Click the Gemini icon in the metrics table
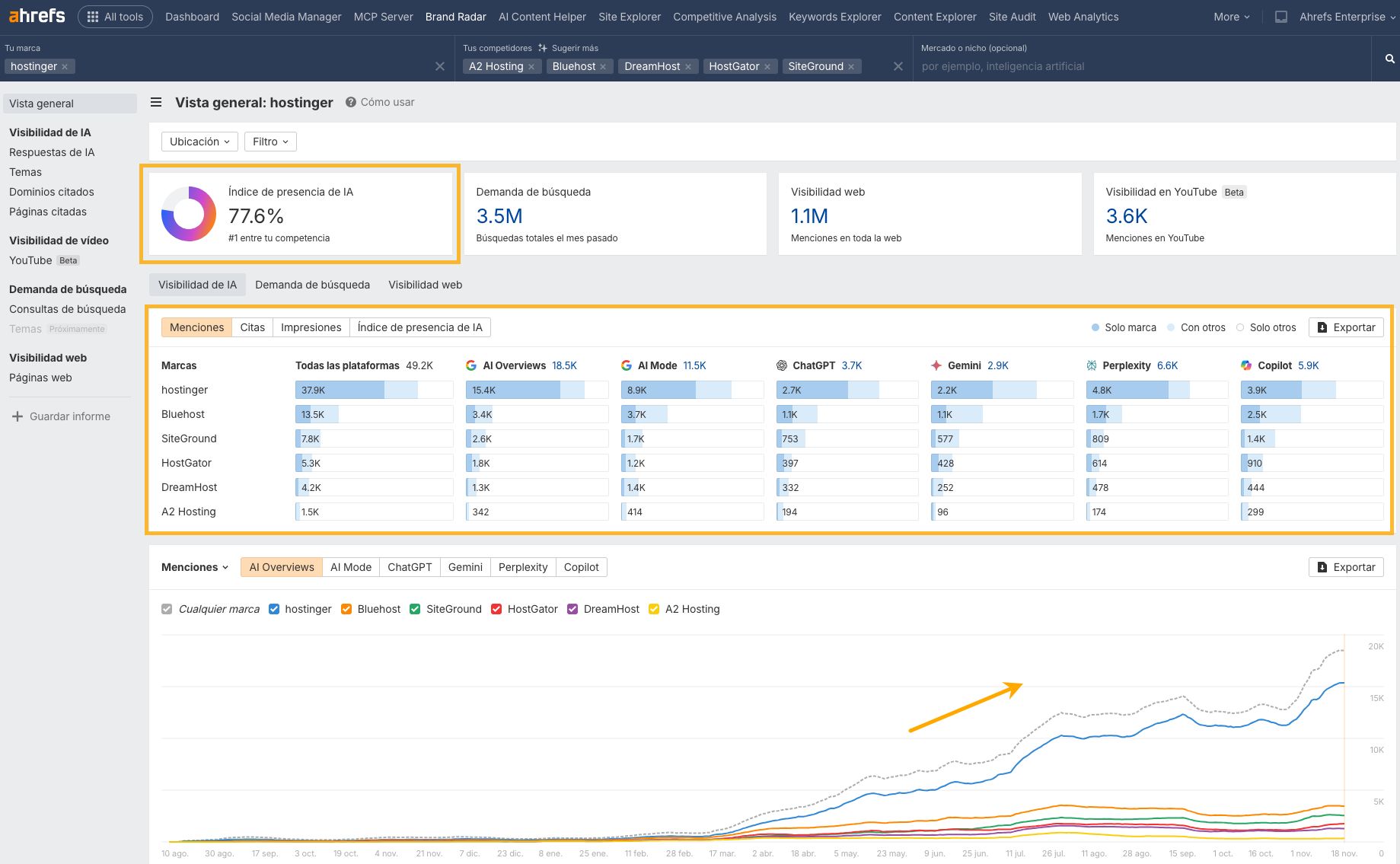The width and height of the screenshot is (1400, 864). pyautogui.click(x=937, y=365)
